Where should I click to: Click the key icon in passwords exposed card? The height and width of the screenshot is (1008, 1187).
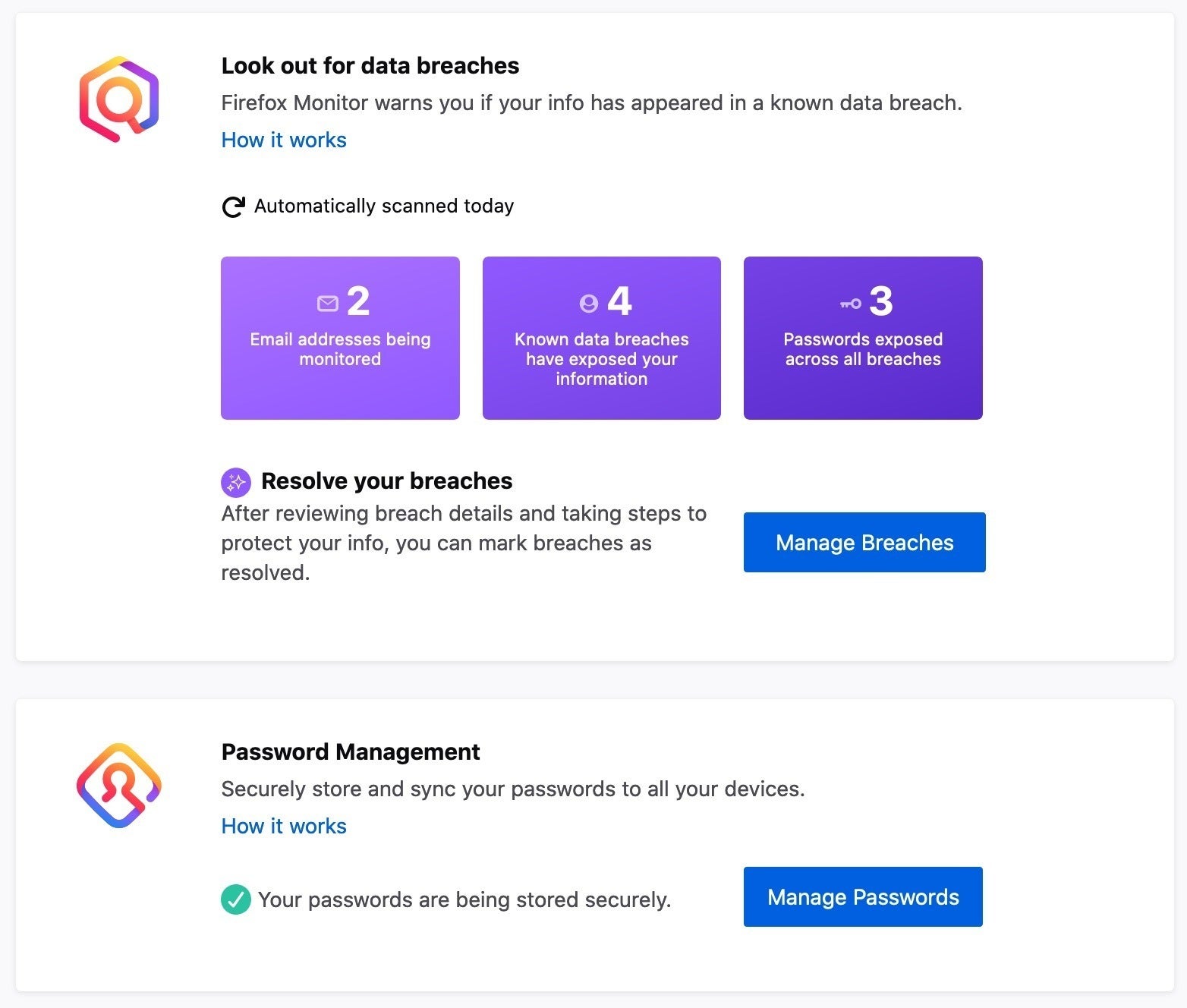[x=850, y=304]
